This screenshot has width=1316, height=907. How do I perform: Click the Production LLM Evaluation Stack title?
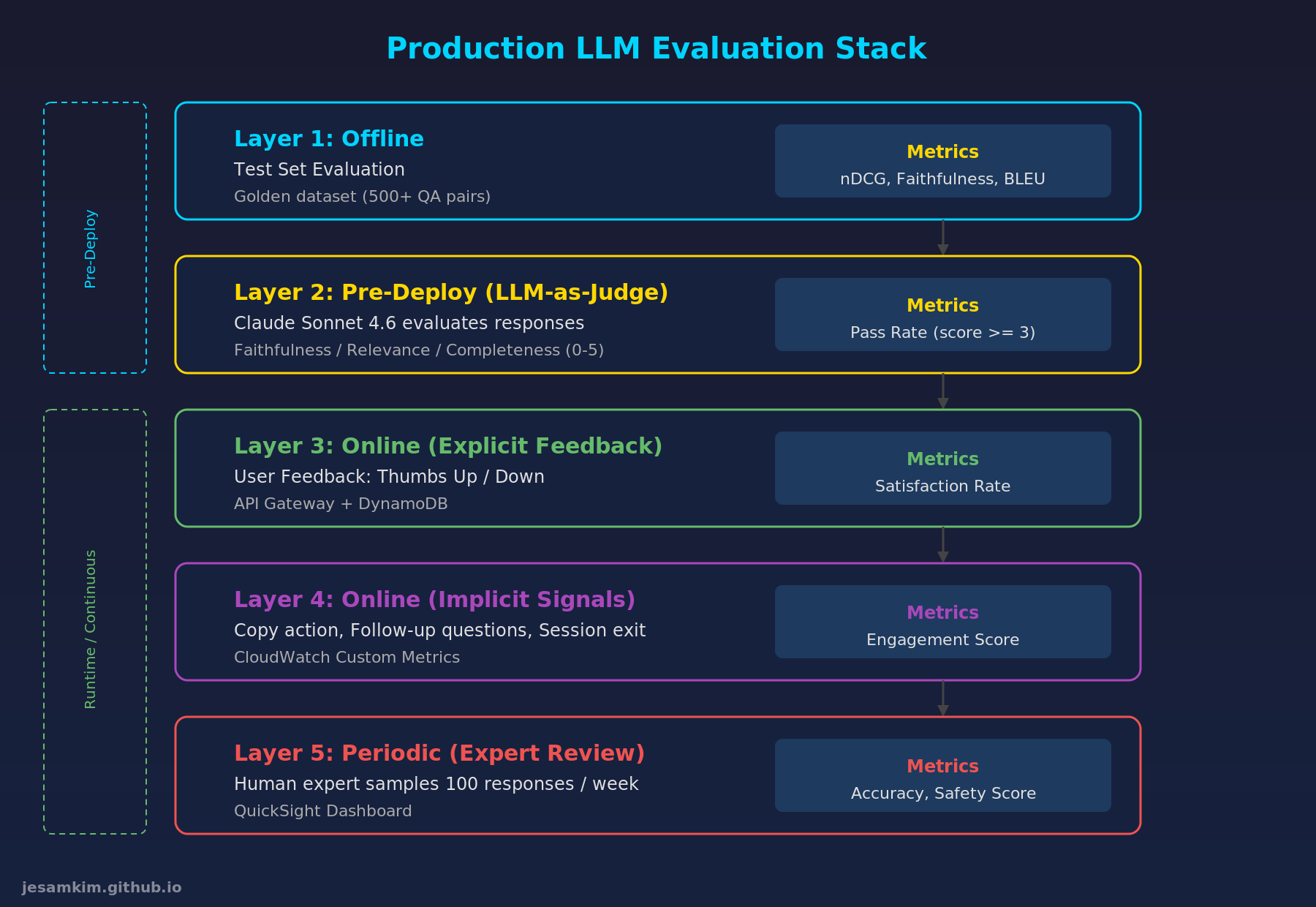(657, 48)
